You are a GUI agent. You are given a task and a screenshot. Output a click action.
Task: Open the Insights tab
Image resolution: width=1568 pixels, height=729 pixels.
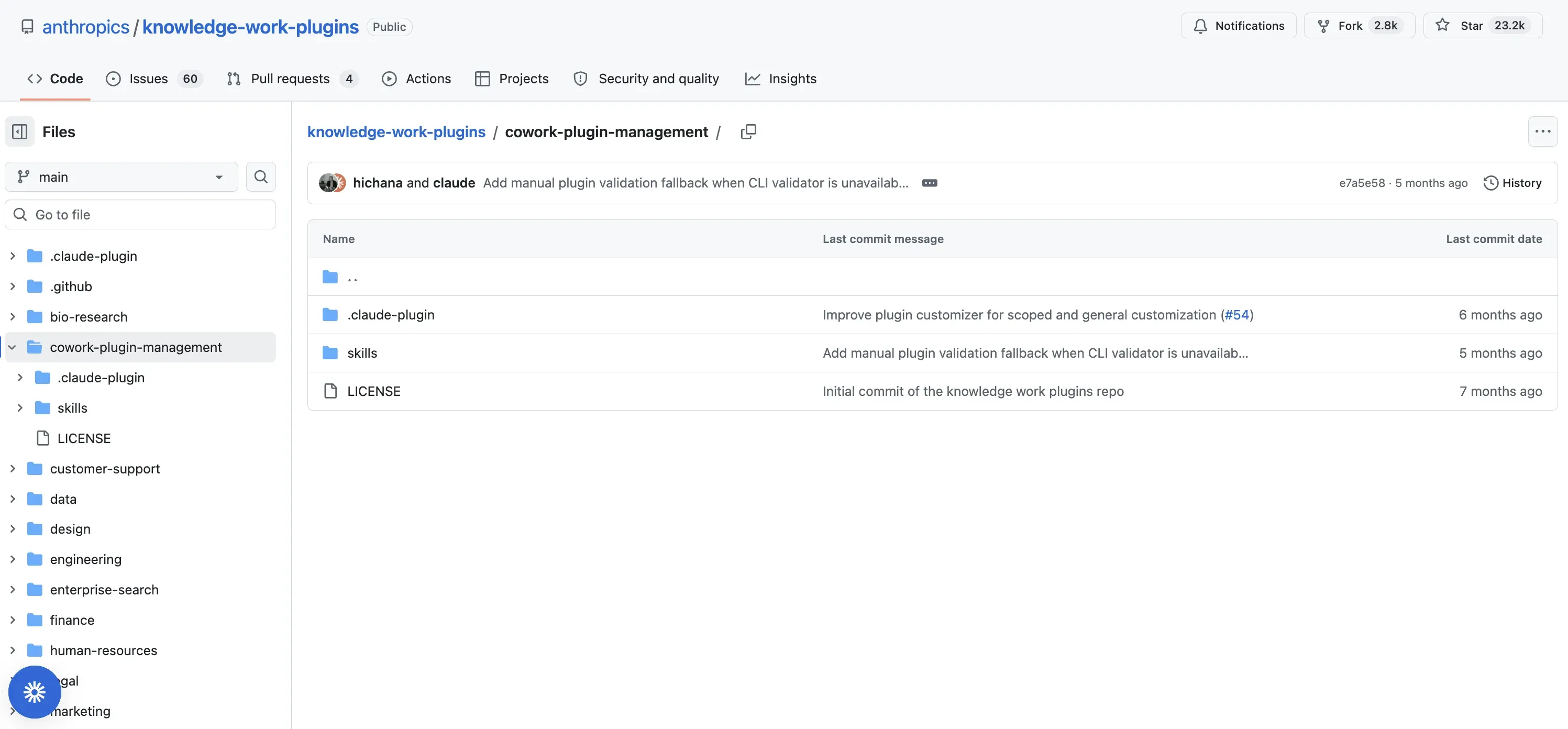[x=780, y=79]
